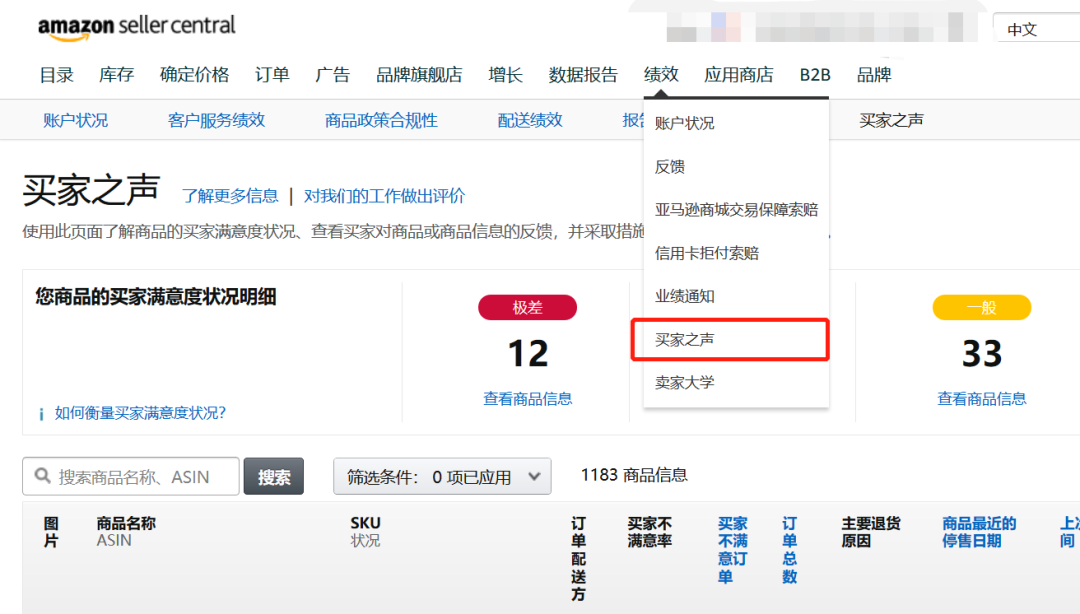The height and width of the screenshot is (614, 1080).
Task: Open the 应用商店 menu
Action: 739,74
